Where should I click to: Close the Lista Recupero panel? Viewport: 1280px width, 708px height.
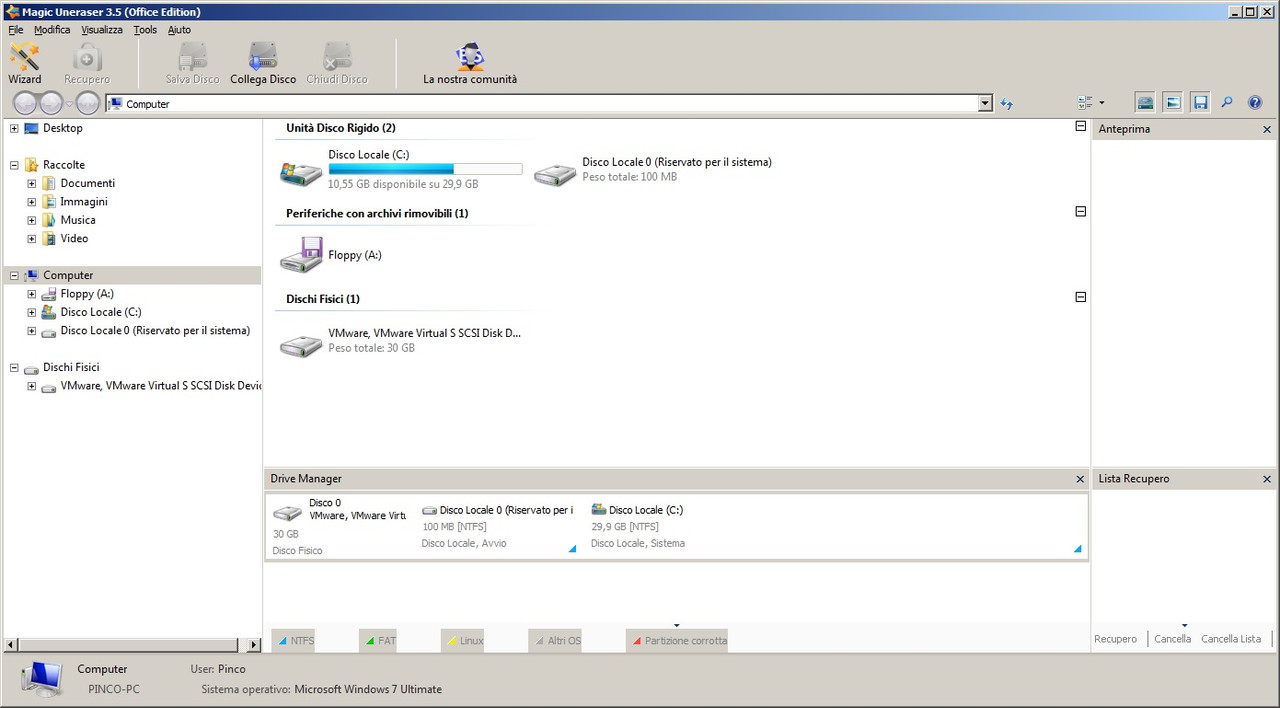pyautogui.click(x=1267, y=480)
